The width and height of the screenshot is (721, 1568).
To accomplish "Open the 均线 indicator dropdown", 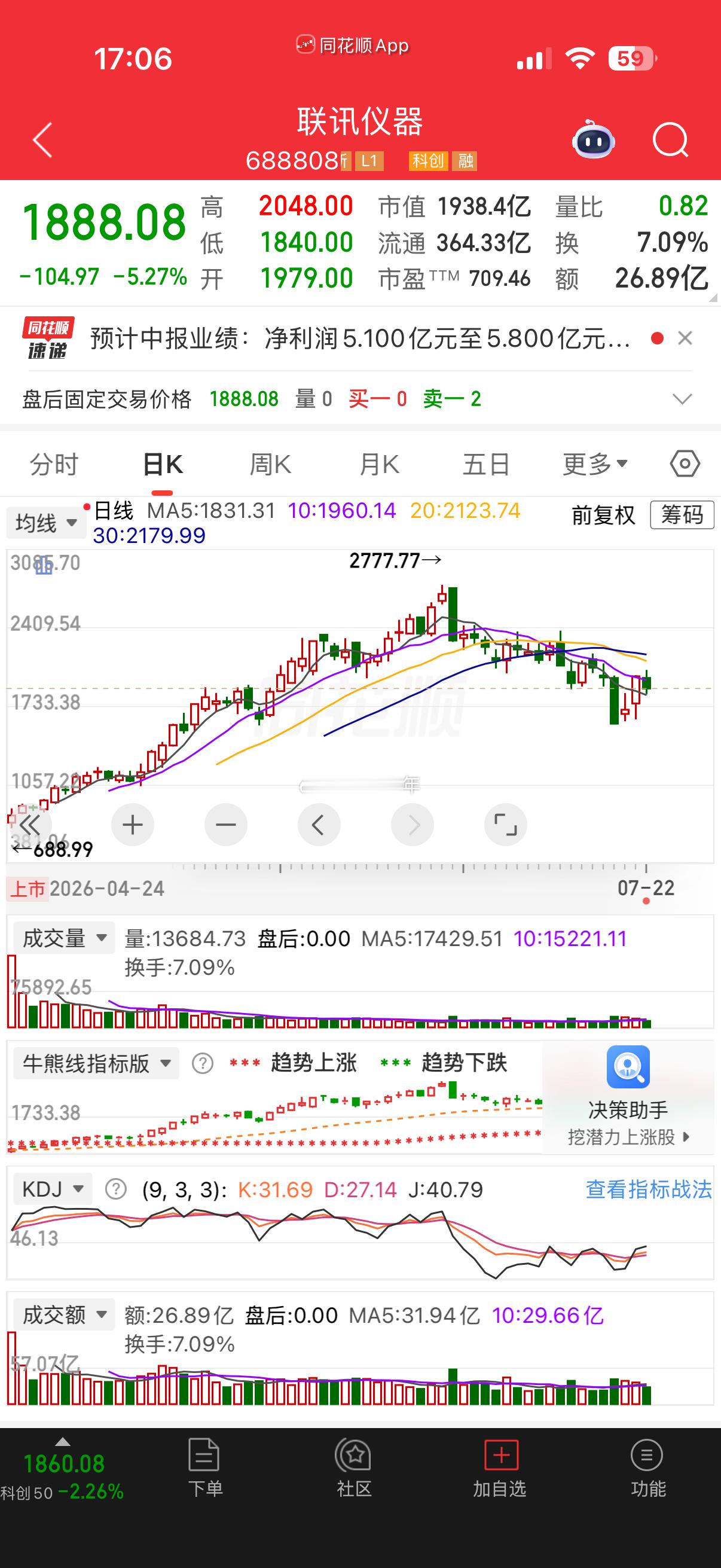I will (x=45, y=523).
